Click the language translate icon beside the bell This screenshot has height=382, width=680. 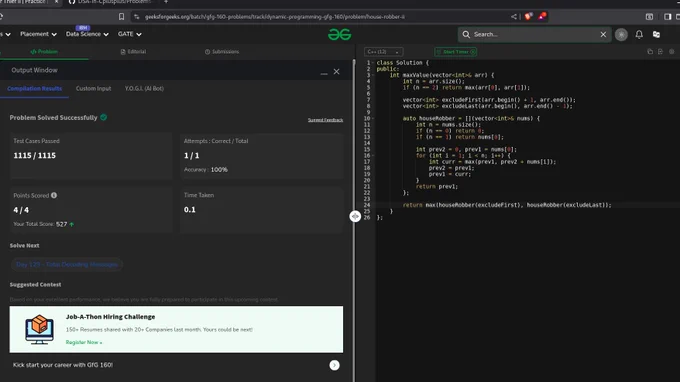point(656,34)
